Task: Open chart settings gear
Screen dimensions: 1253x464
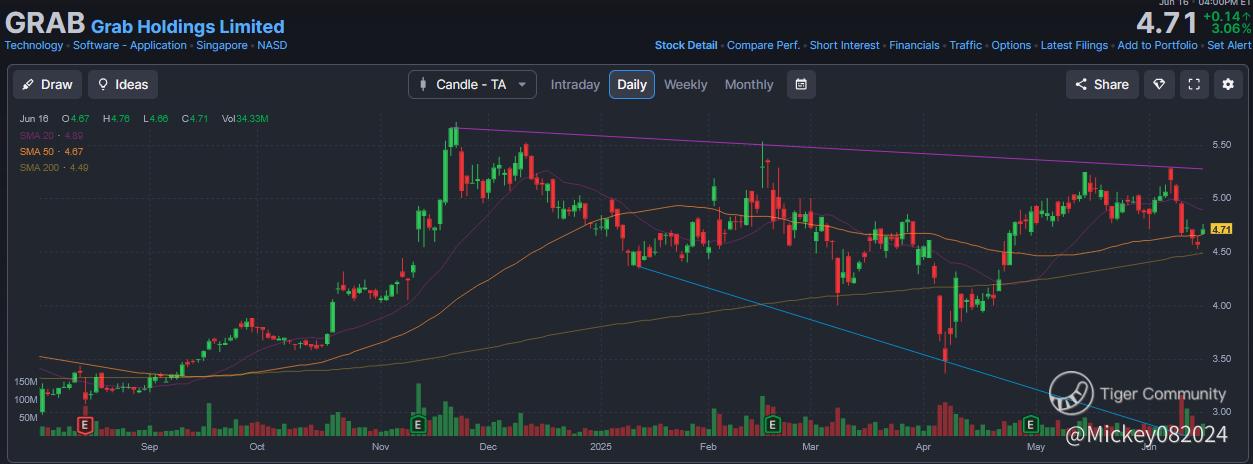Action: coord(1228,84)
